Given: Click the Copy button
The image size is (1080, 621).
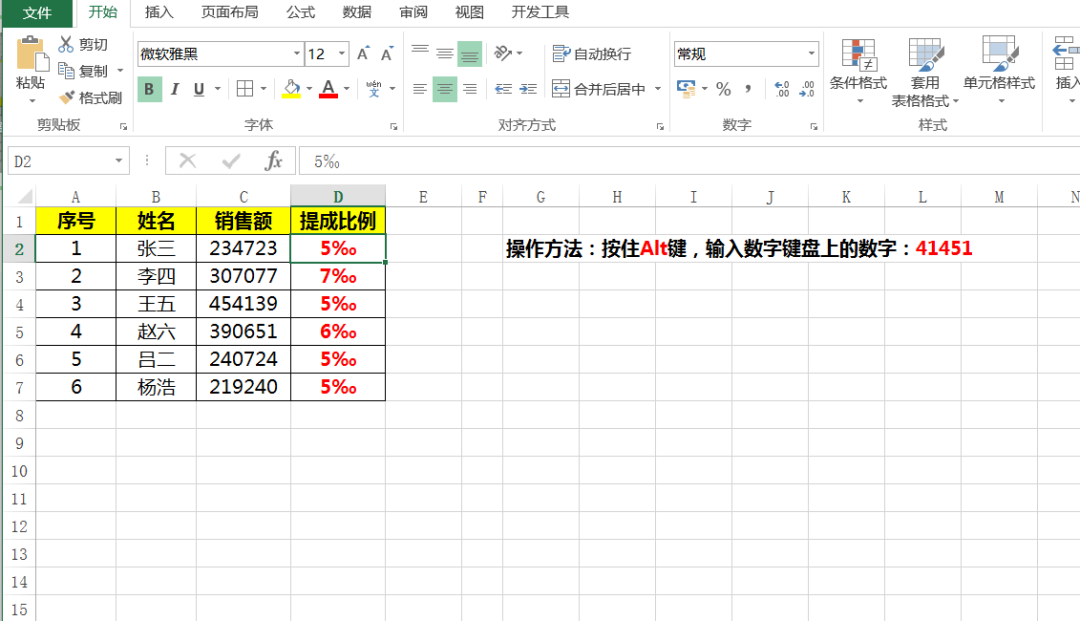Looking at the screenshot, I should 83,71.
